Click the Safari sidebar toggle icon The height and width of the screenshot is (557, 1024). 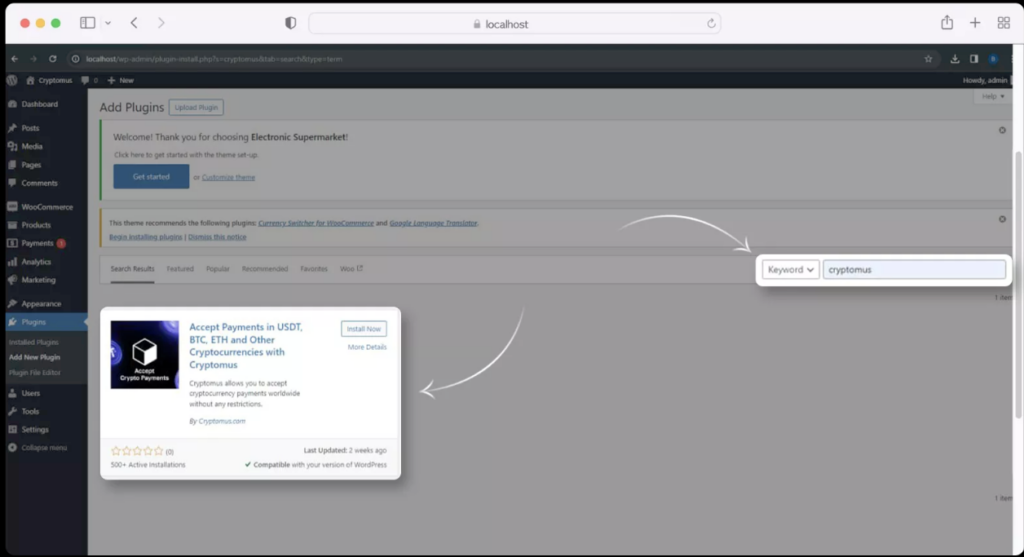[87, 23]
